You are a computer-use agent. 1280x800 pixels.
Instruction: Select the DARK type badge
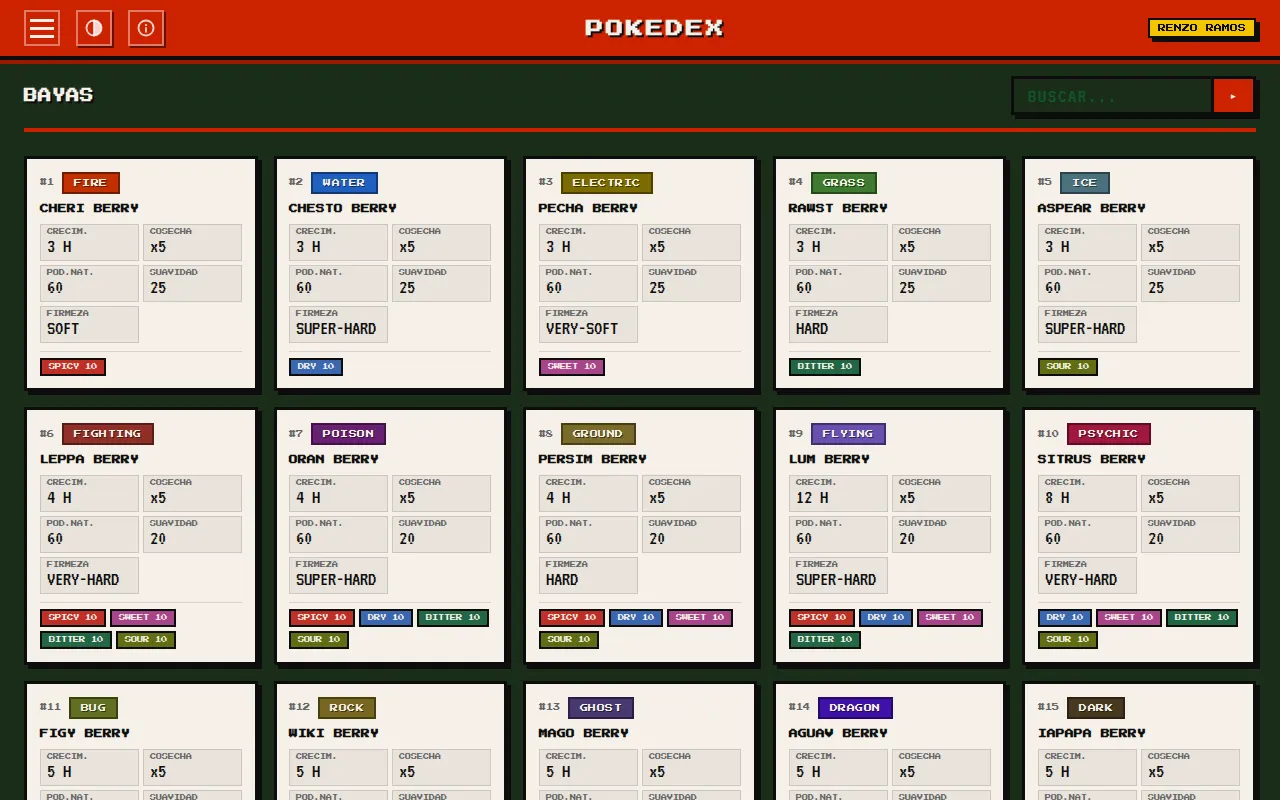pos(1096,708)
